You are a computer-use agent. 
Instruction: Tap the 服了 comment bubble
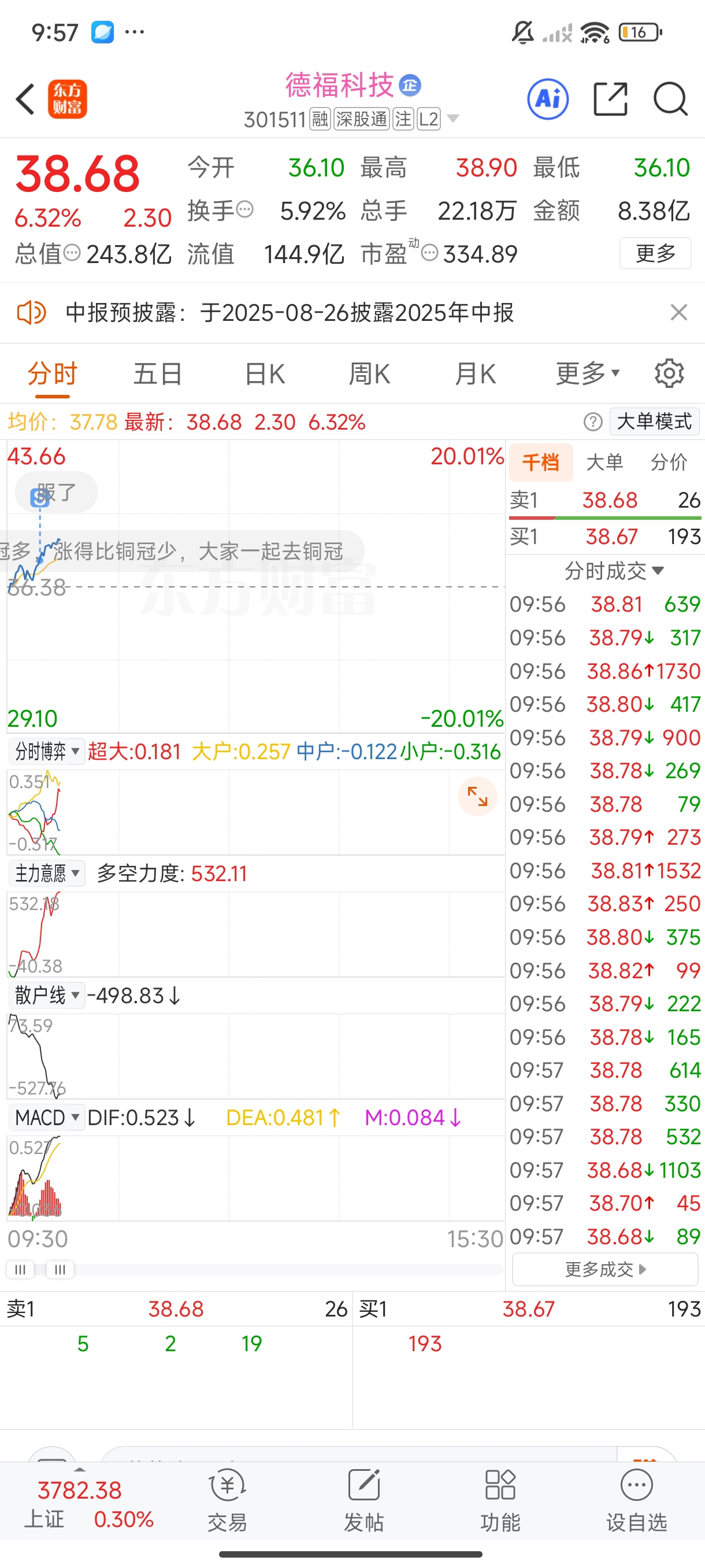(56, 492)
